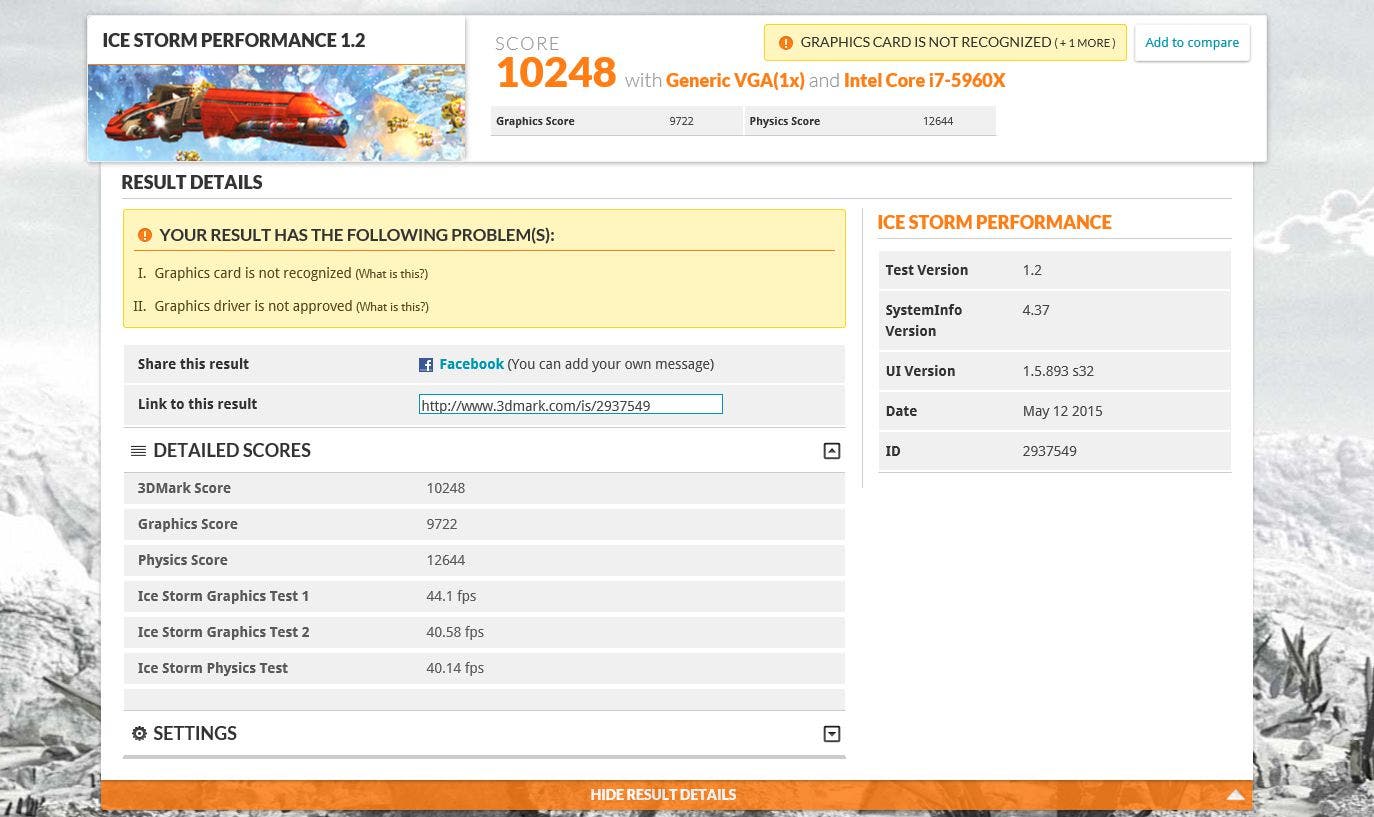The image size is (1374, 817).
Task: Expand the Settings section
Action: click(831, 734)
